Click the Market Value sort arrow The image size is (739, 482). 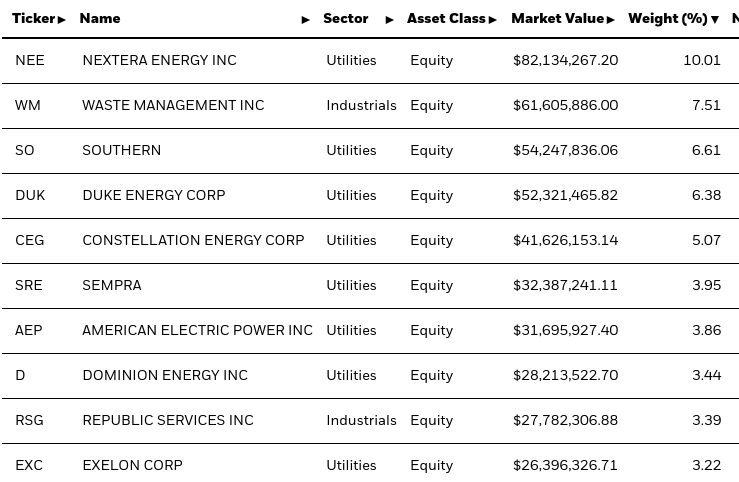click(x=612, y=20)
